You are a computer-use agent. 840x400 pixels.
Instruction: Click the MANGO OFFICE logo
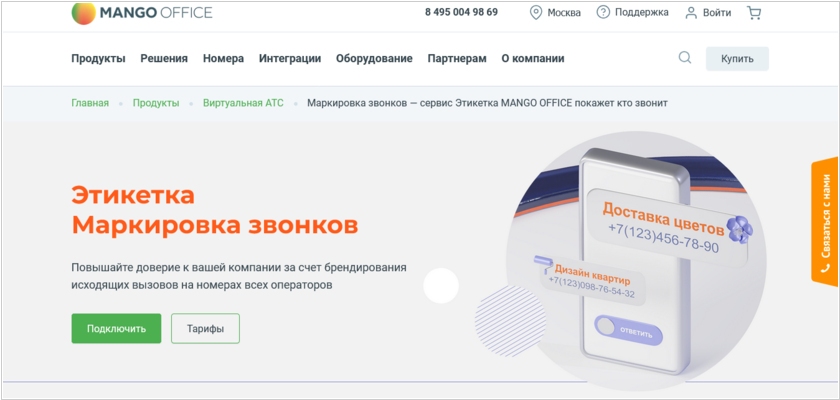point(142,13)
